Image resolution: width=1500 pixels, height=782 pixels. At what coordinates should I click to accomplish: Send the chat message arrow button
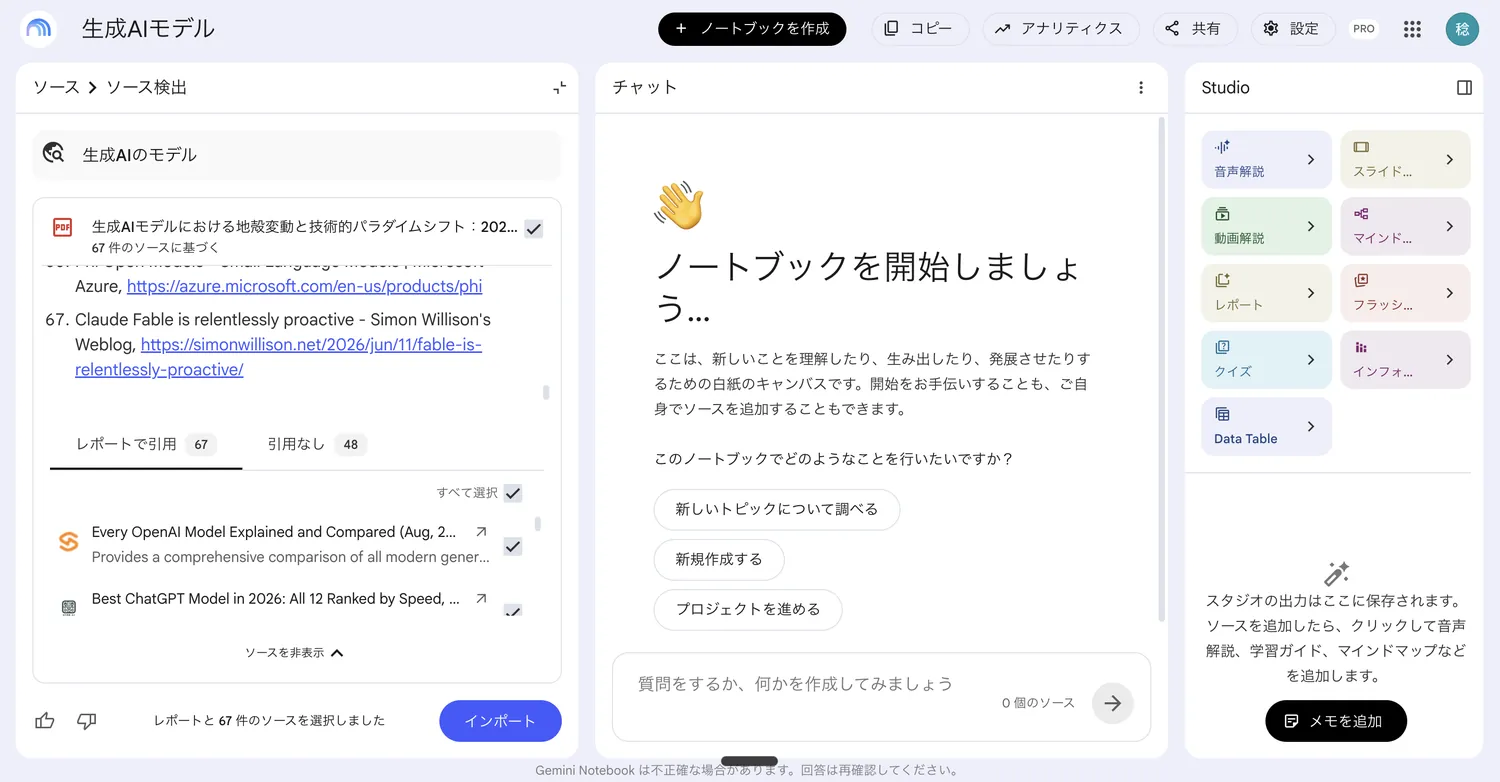point(1112,703)
